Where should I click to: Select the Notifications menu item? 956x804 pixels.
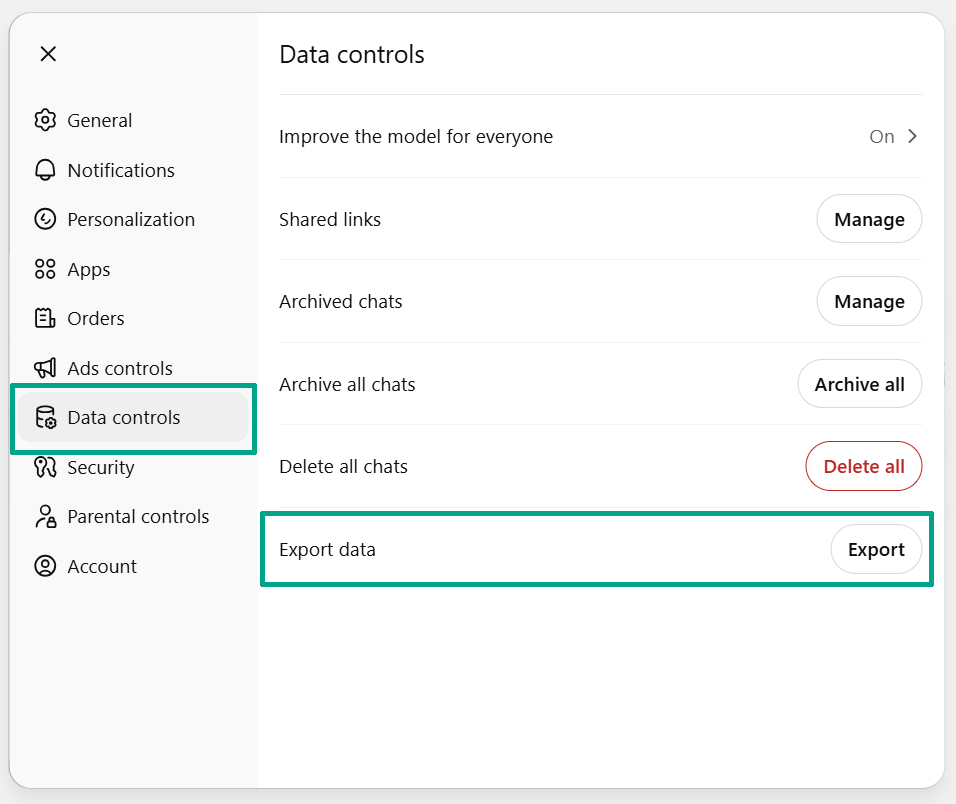pyautogui.click(x=120, y=170)
